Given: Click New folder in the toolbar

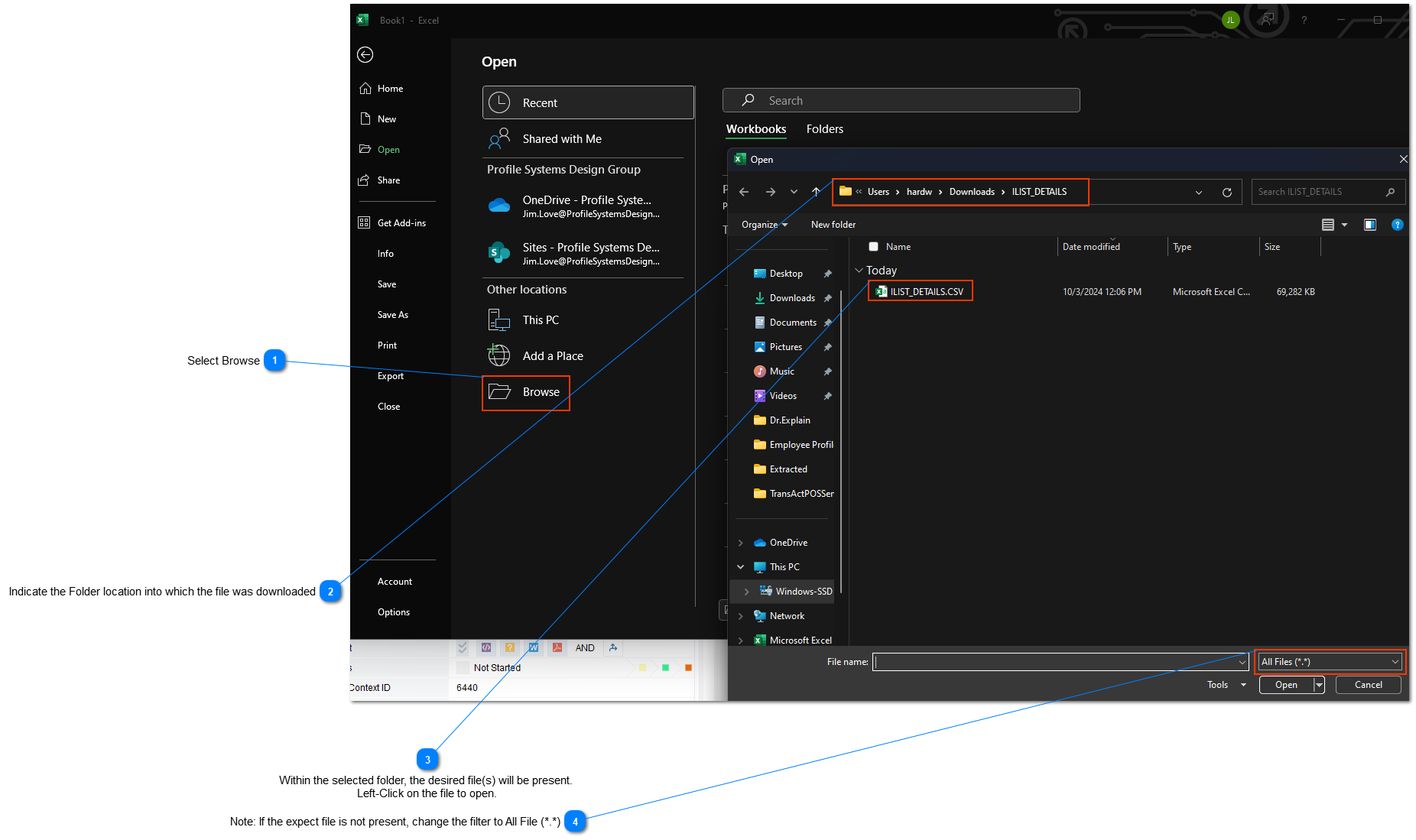Looking at the screenshot, I should click(833, 225).
